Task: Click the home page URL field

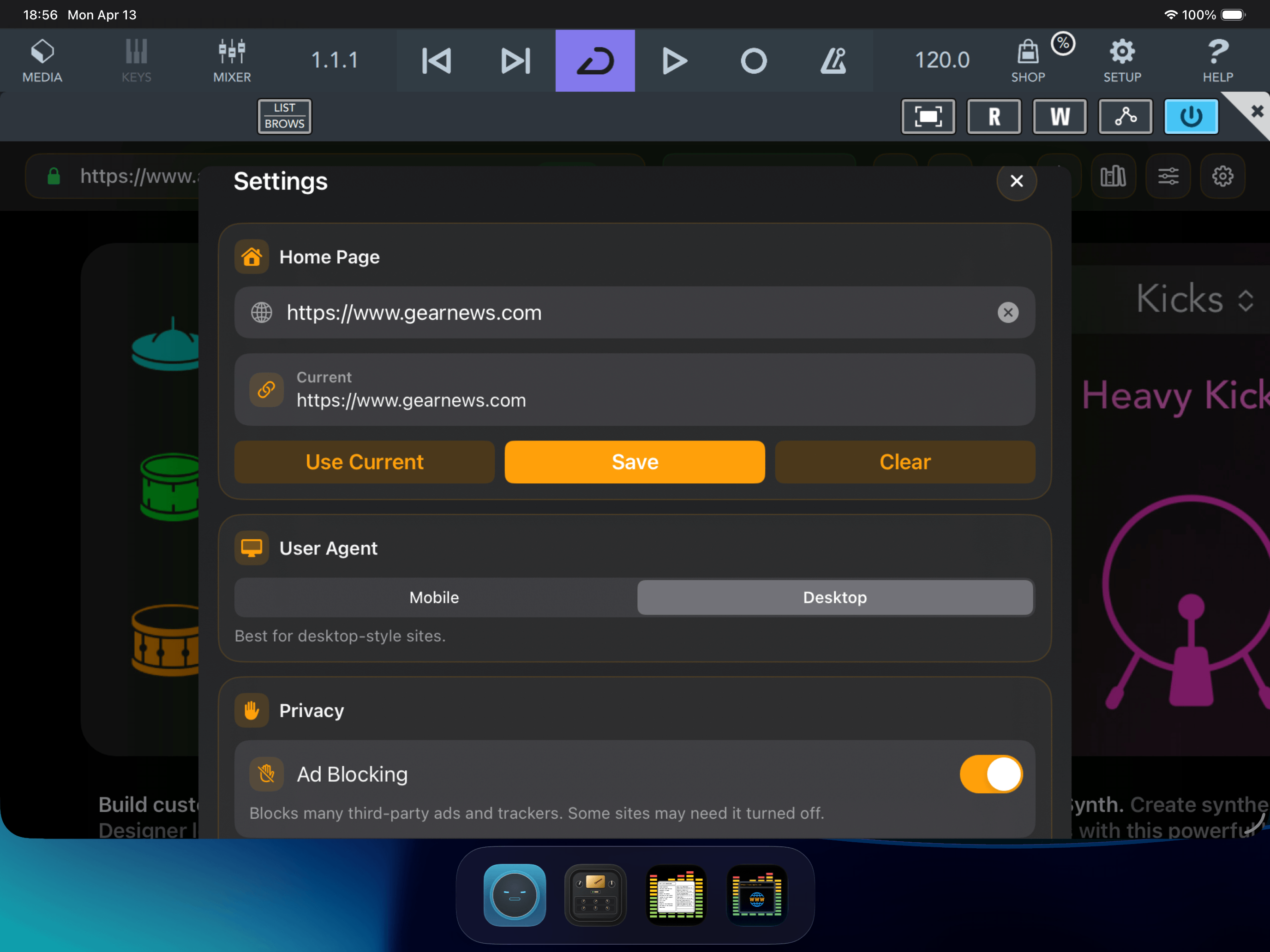Action: [635, 313]
